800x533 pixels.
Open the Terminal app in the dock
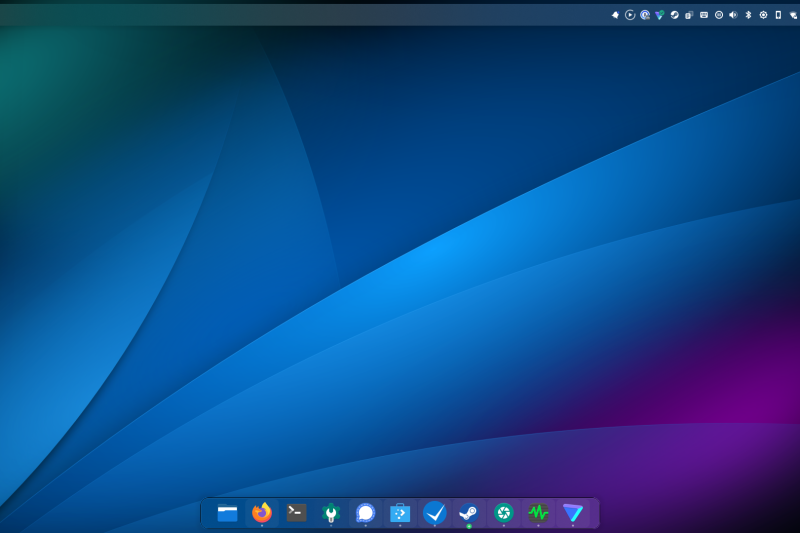(296, 513)
